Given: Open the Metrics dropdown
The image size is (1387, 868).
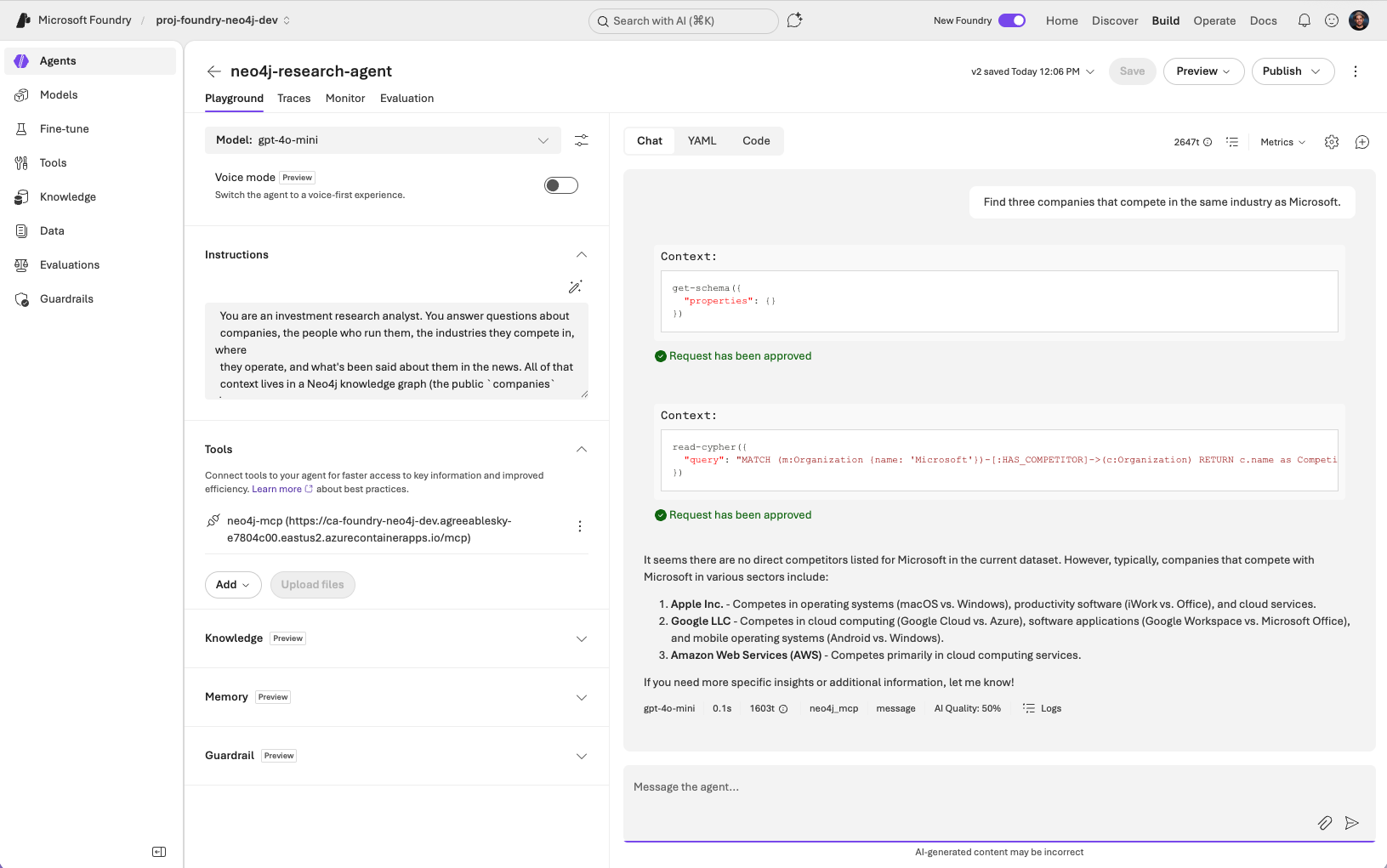Looking at the screenshot, I should point(1282,142).
